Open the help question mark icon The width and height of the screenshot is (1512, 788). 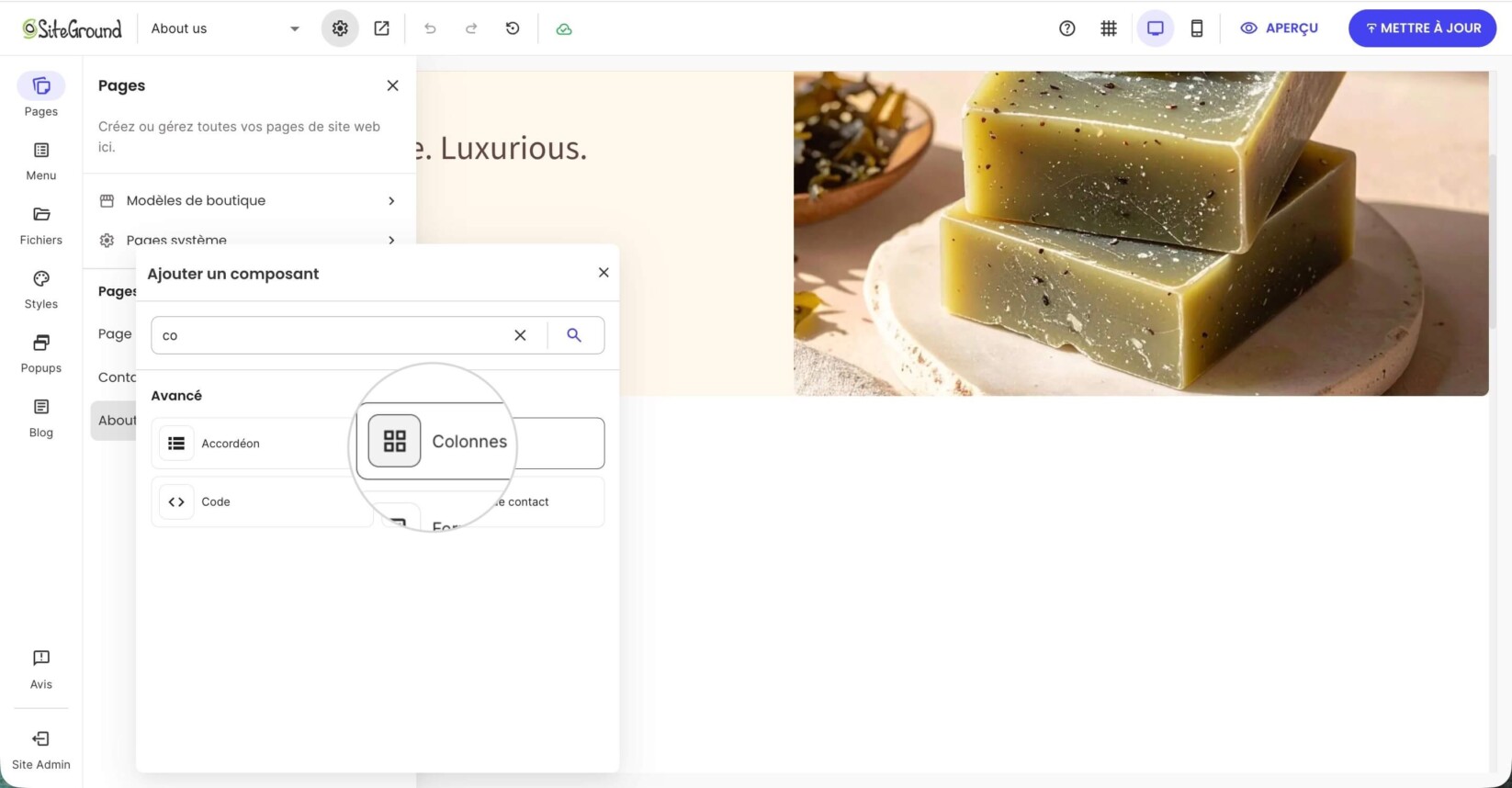click(x=1066, y=28)
